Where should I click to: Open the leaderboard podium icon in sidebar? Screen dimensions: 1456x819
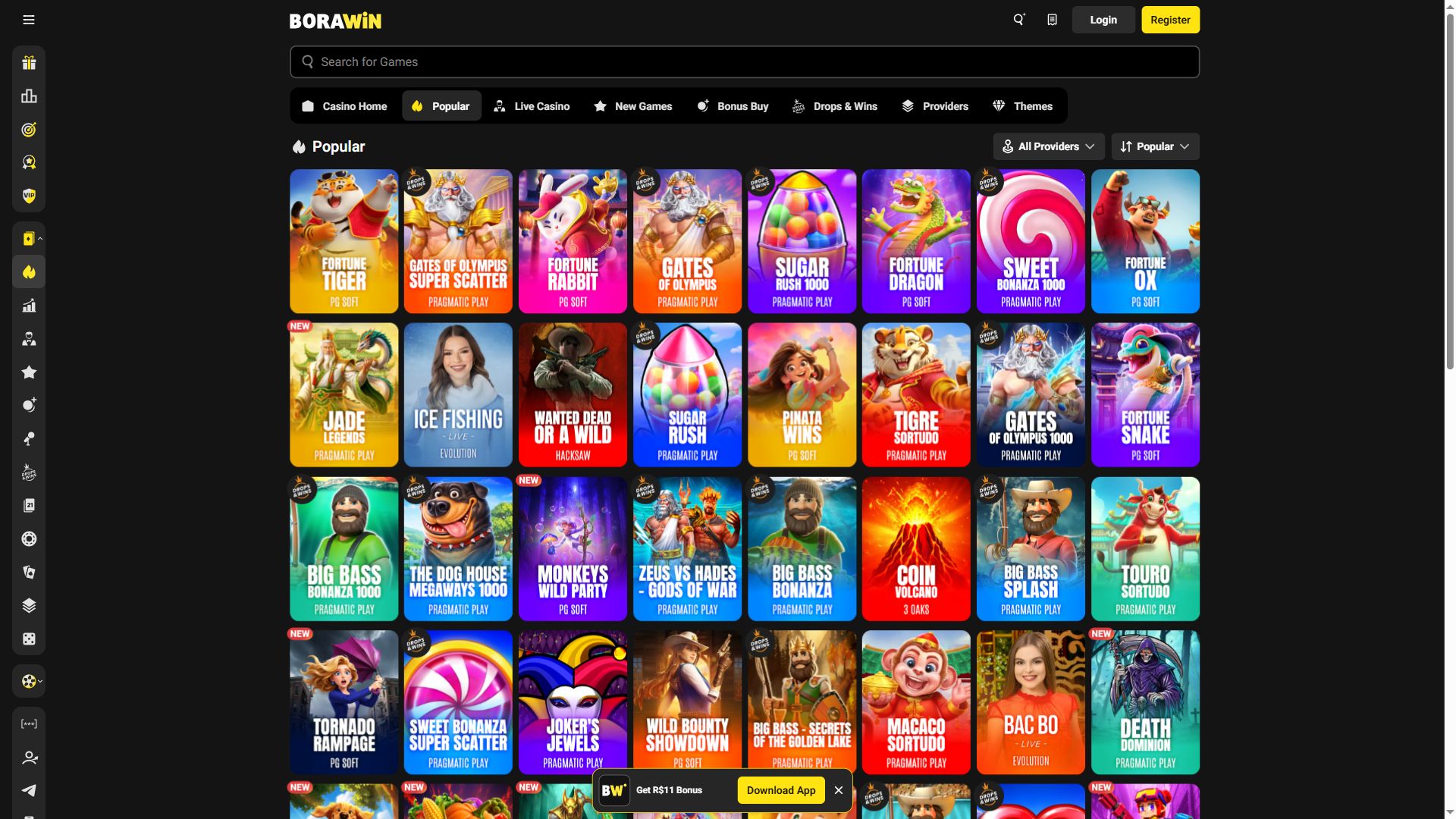point(29,96)
